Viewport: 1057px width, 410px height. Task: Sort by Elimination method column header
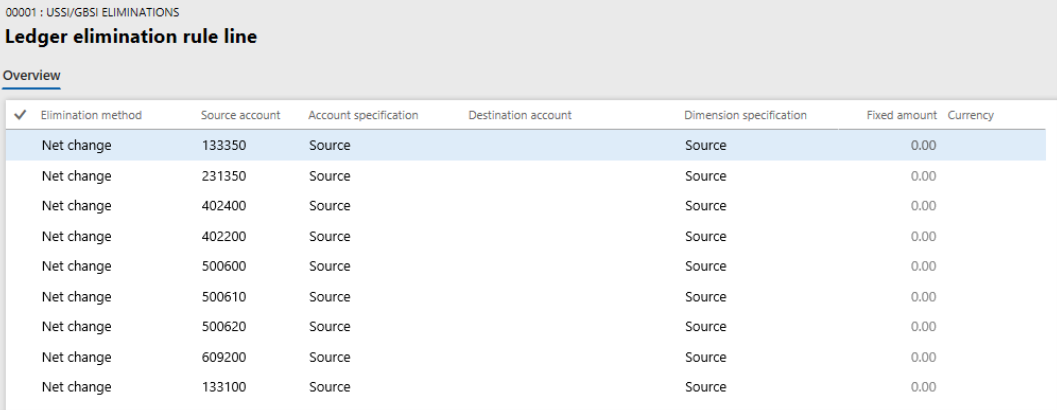click(x=91, y=116)
